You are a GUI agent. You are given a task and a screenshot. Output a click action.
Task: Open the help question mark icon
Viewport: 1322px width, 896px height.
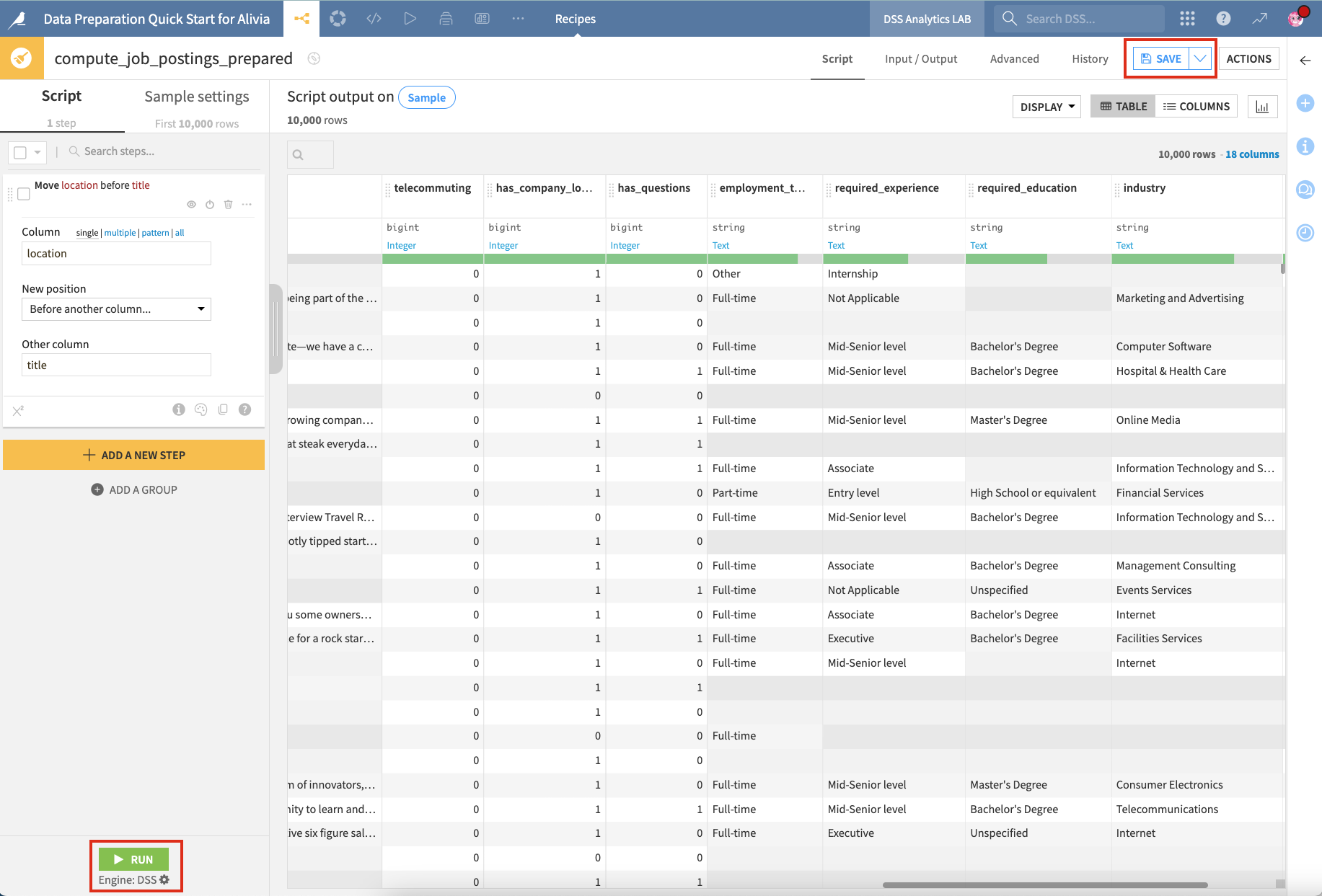coord(1223,19)
